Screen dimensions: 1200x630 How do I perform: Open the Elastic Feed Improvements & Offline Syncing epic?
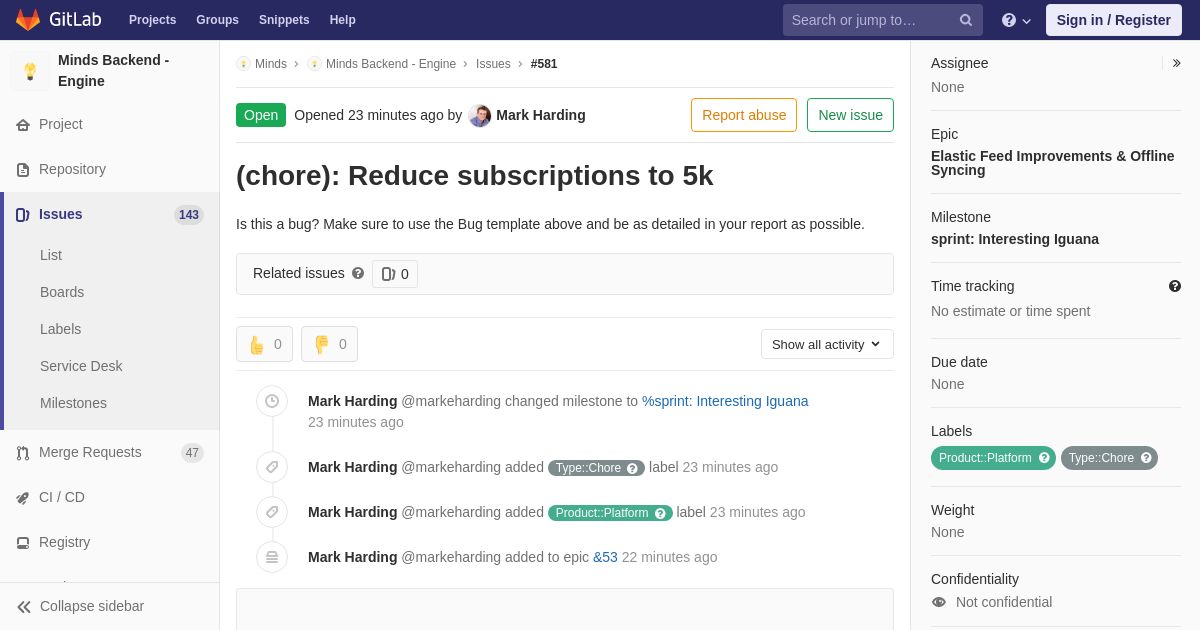click(1053, 163)
